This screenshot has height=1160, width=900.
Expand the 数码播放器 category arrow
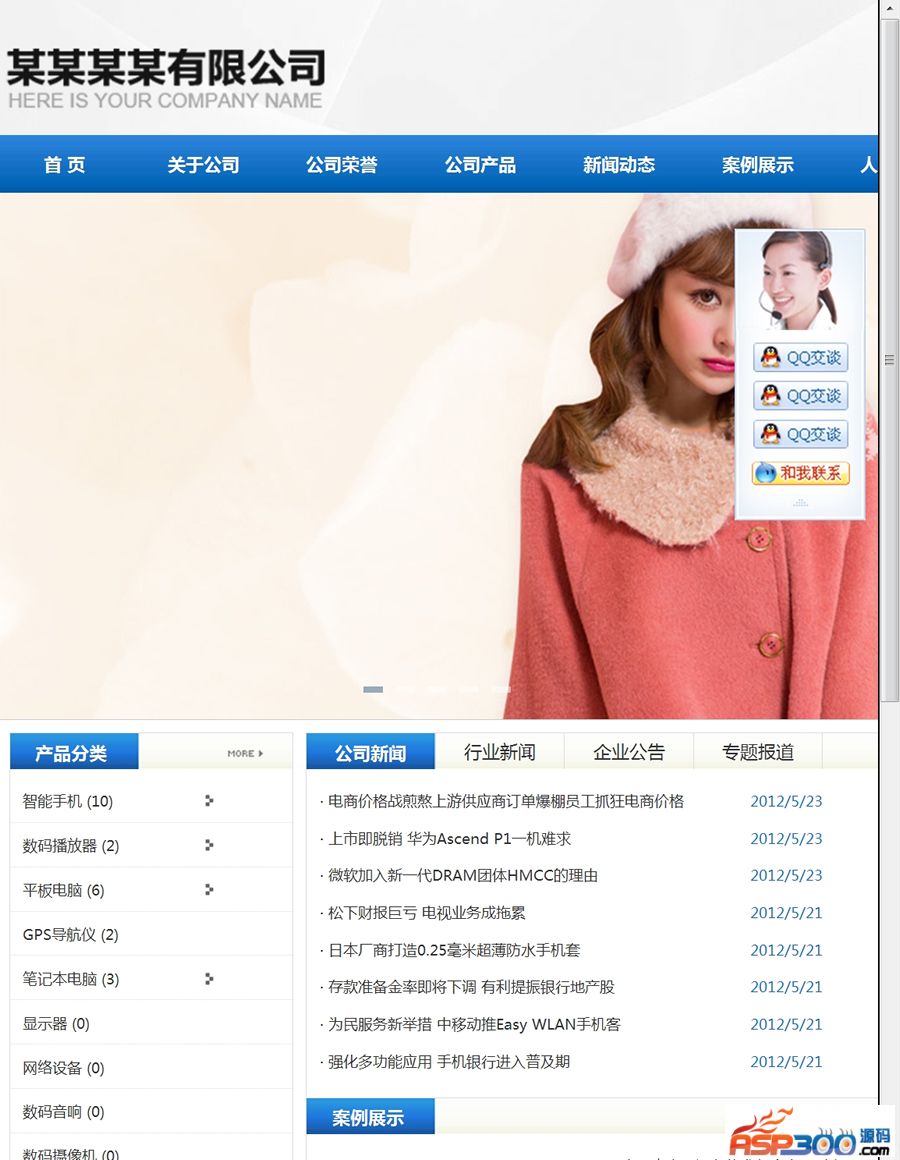pos(208,845)
